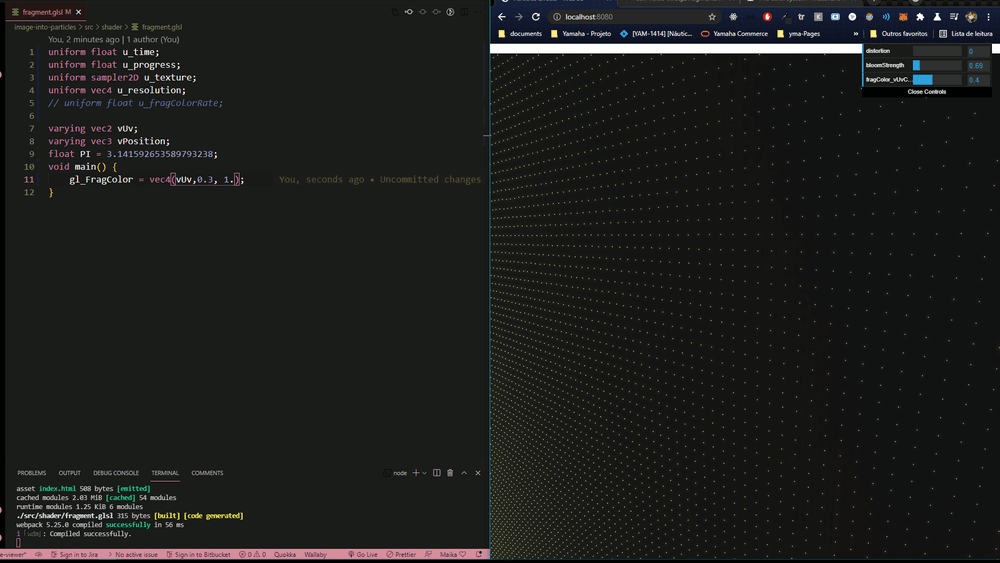The width and height of the screenshot is (1000, 563).
Task: Split the editor to the right
Action: 465,12
